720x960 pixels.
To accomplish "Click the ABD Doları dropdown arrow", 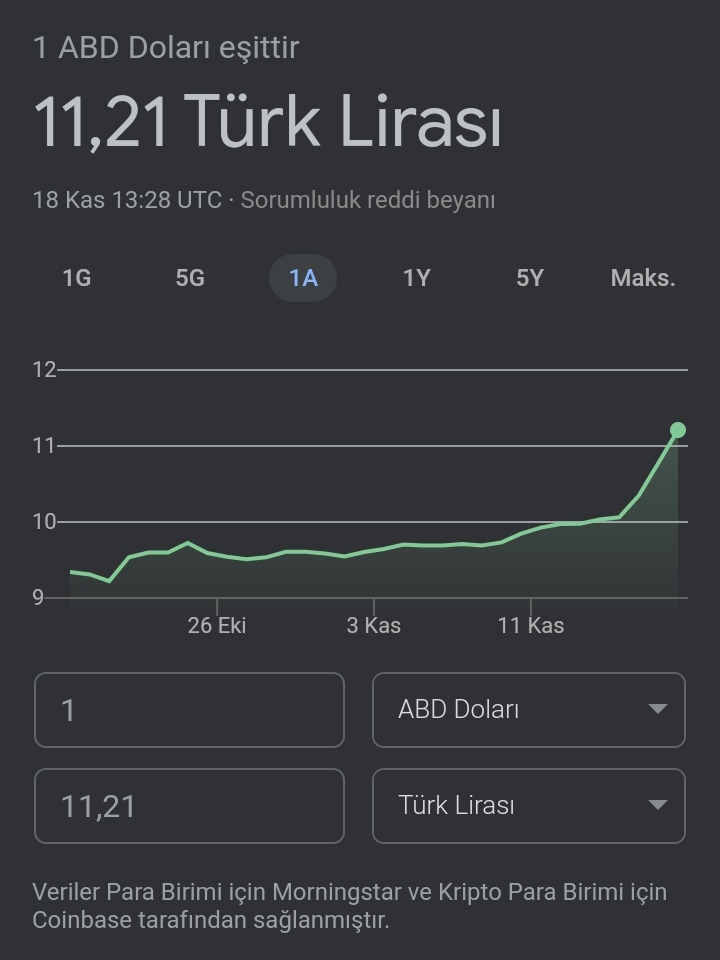I will (x=658, y=709).
